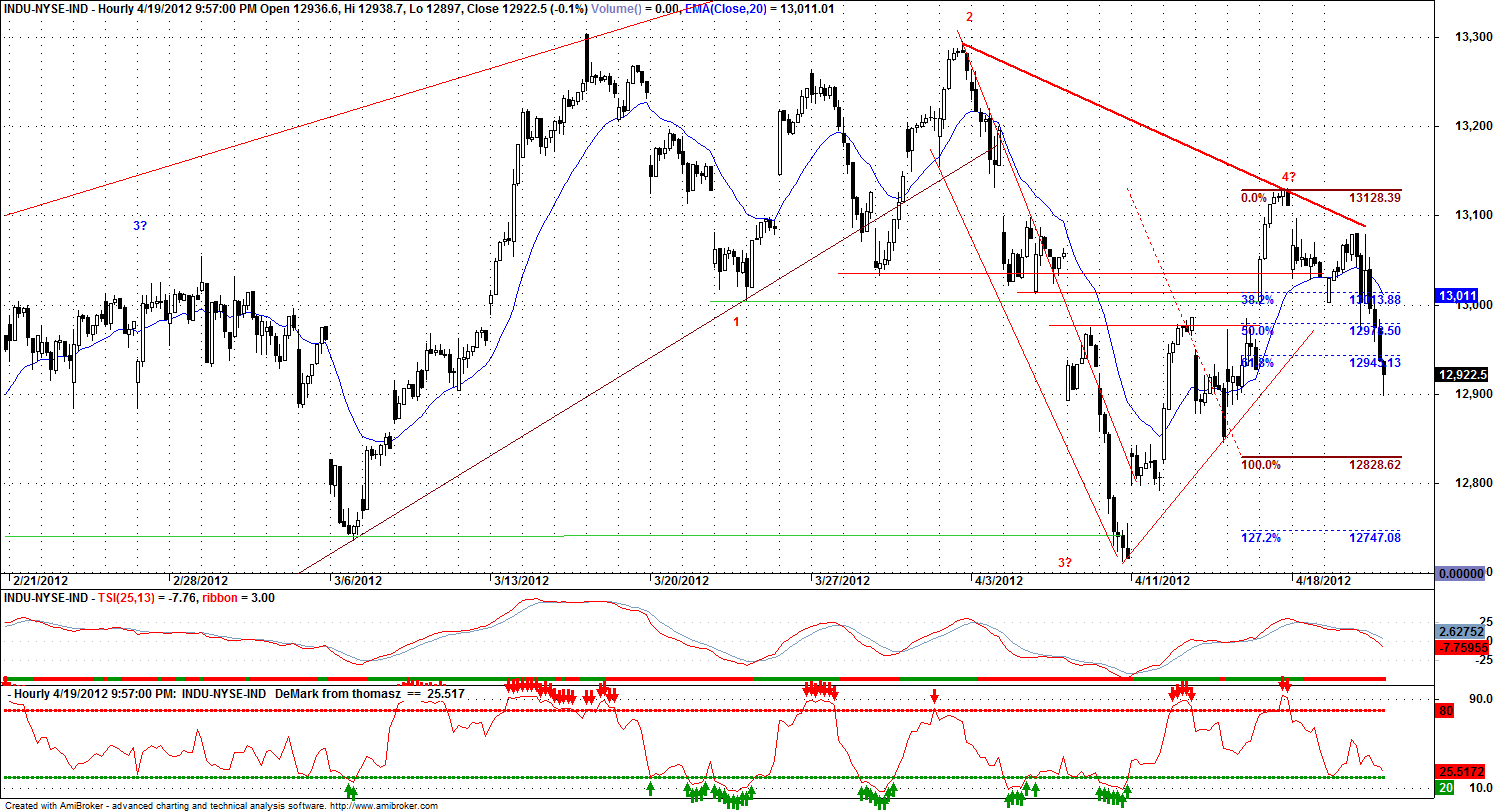Click the 90.0 label on the DeMark axis
The height and width of the screenshot is (812, 1495).
1480,698
